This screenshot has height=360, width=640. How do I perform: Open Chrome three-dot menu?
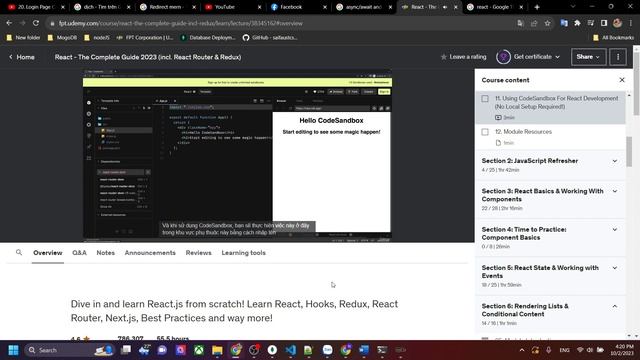631,23
